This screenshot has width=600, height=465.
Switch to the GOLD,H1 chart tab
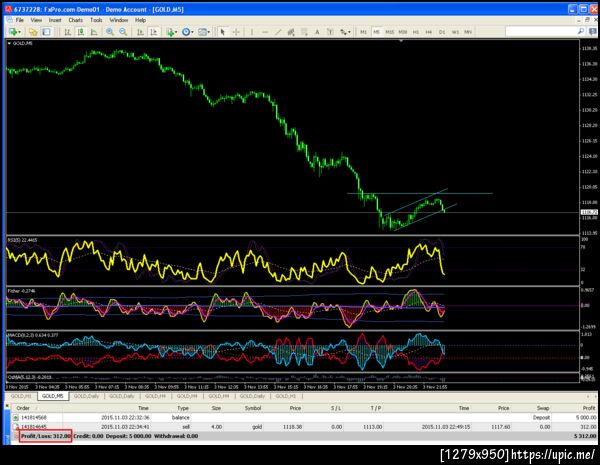point(285,396)
